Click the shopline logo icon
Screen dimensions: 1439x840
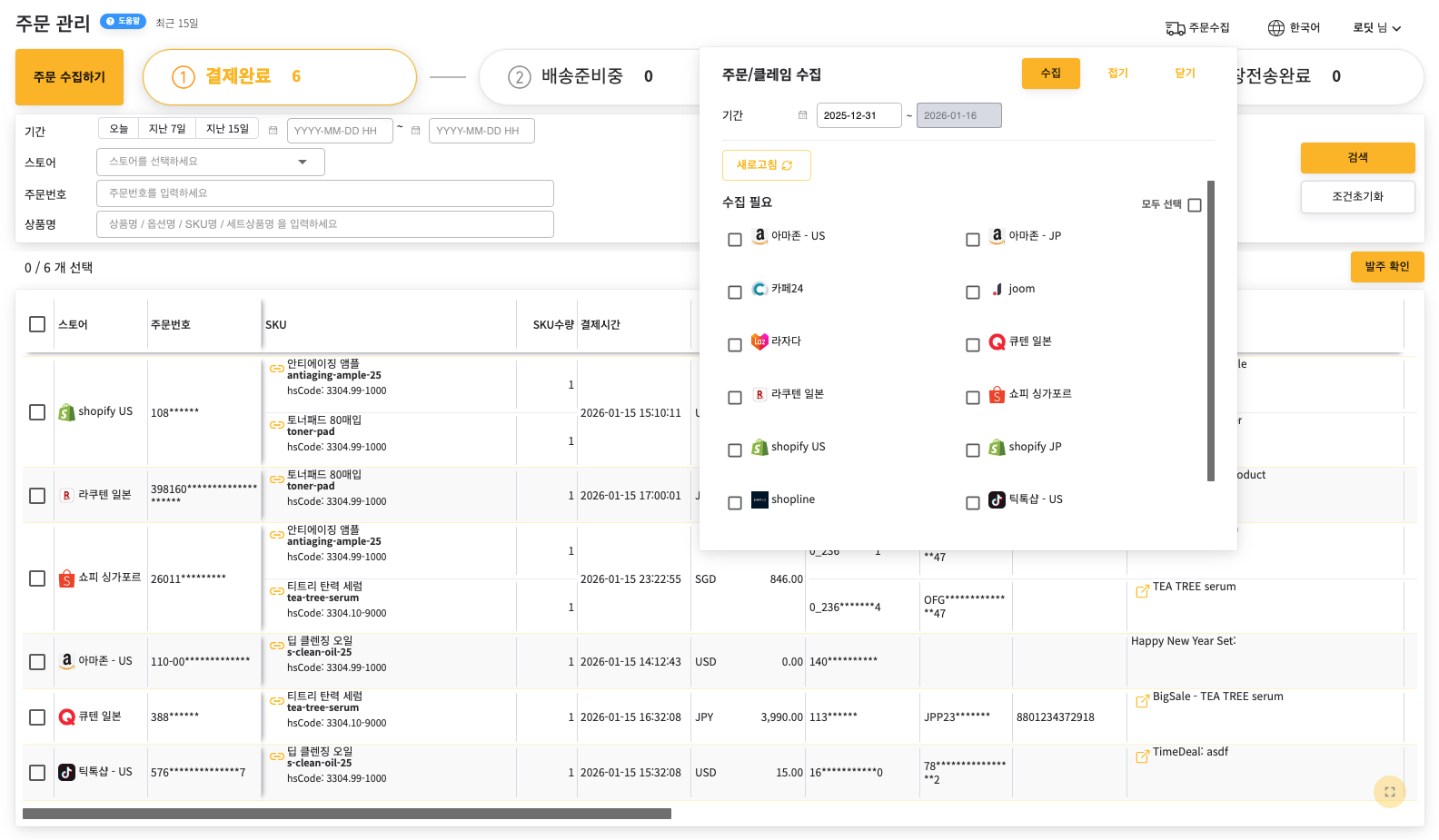click(x=759, y=499)
